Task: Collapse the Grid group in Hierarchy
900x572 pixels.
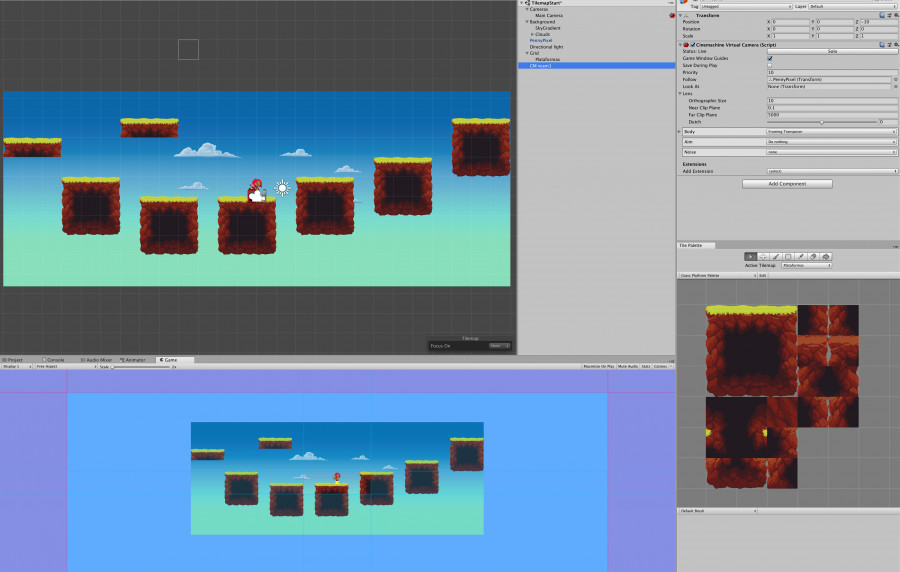Action: 527,53
